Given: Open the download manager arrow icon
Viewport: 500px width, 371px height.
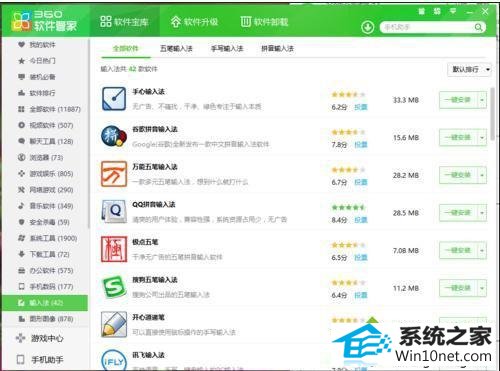Looking at the screenshot, I should tap(368, 27).
